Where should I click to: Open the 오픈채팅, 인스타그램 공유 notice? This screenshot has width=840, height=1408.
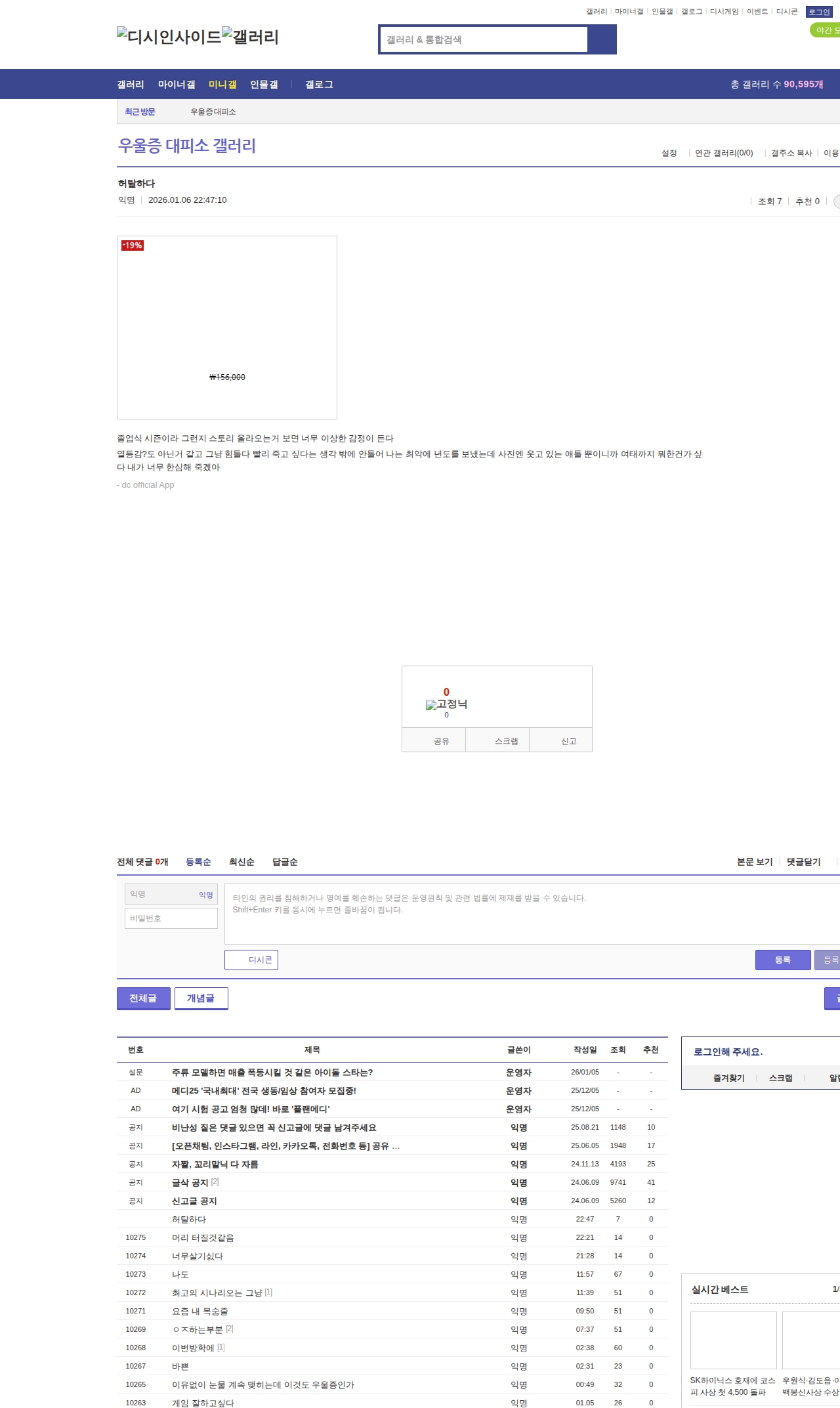(x=285, y=1145)
